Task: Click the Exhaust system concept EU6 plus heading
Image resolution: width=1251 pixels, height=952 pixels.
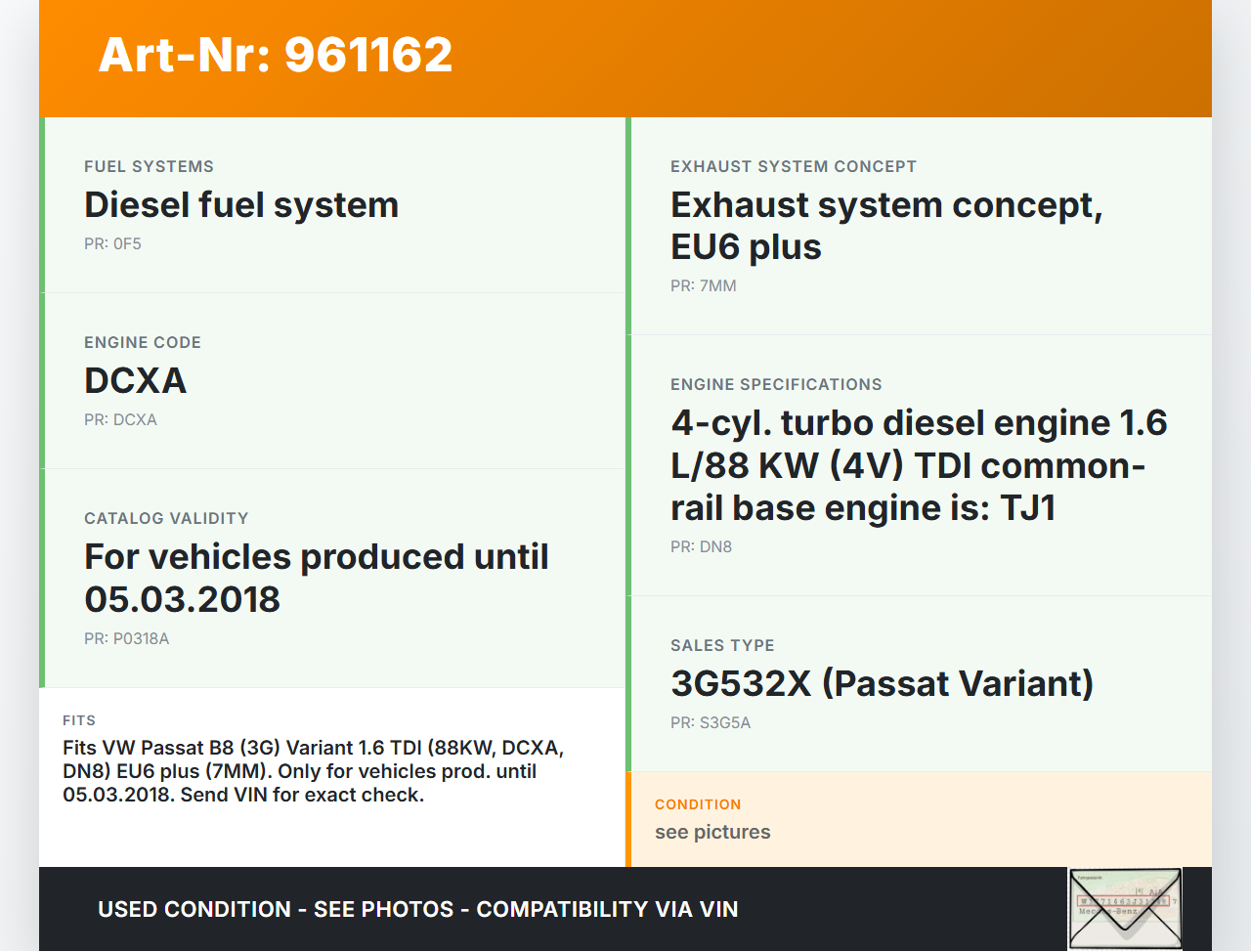Action: point(885,226)
